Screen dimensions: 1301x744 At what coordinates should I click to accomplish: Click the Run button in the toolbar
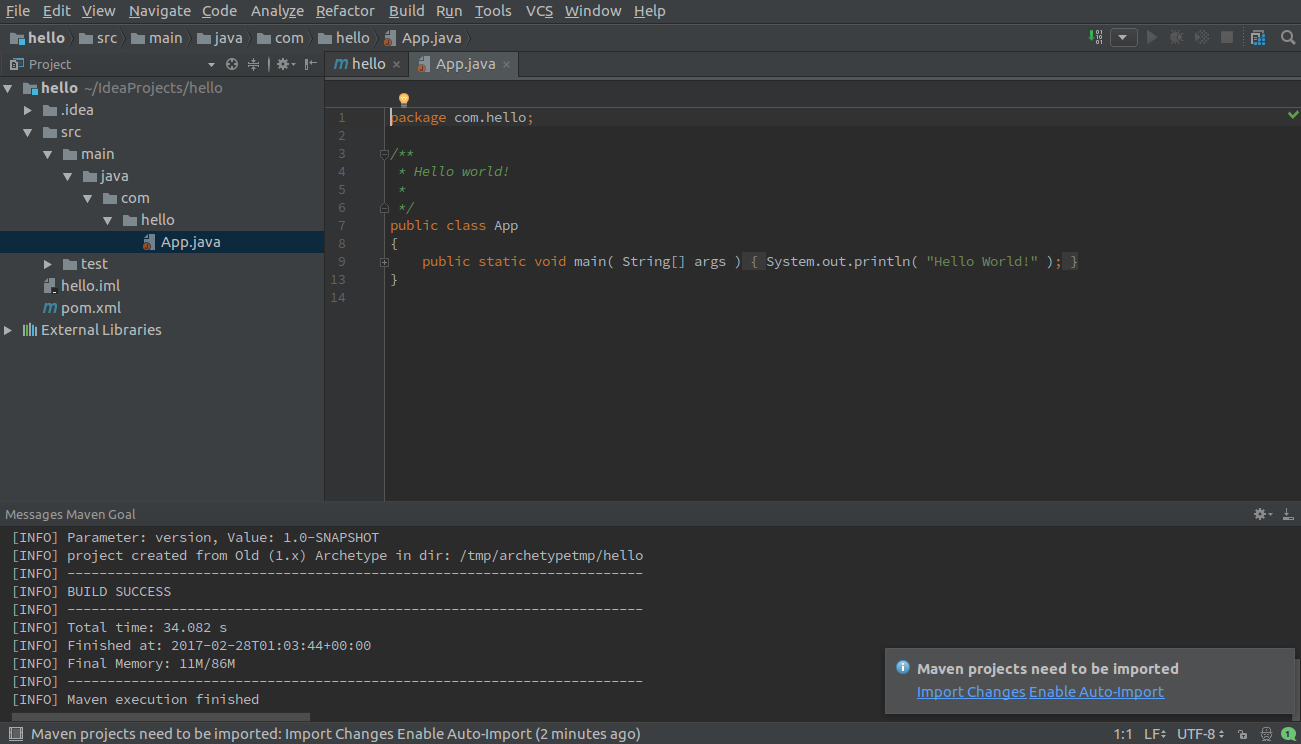(1152, 37)
